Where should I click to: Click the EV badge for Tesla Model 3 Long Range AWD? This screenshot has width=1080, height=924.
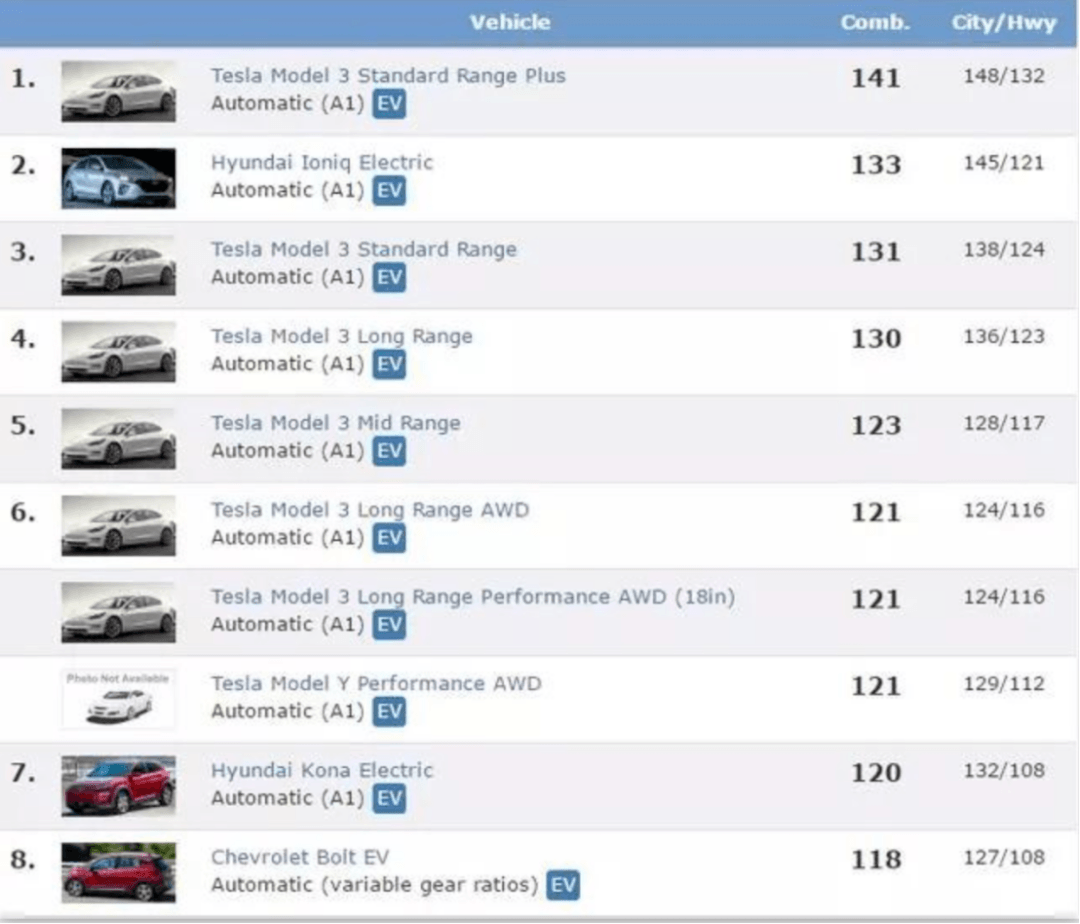pyautogui.click(x=389, y=538)
